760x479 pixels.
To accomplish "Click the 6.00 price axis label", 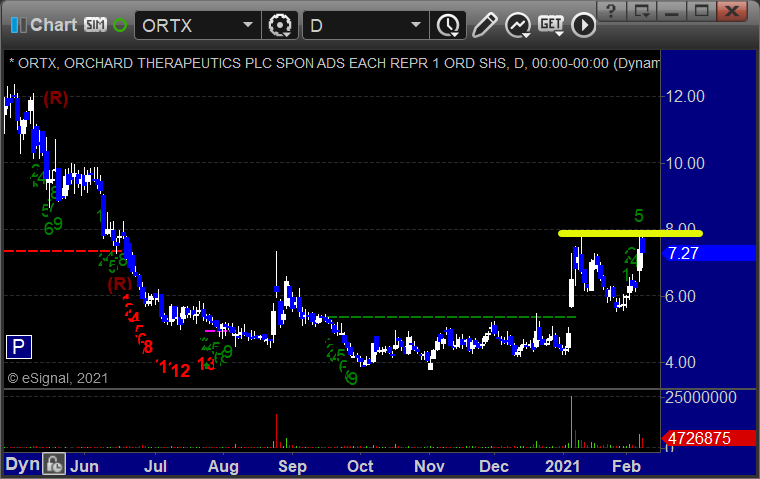I will pyautogui.click(x=680, y=296).
